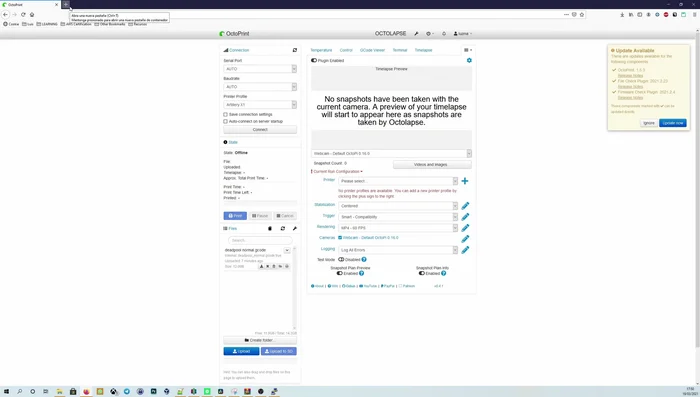Switch to the Timelapse tab
This screenshot has height=397, width=700.
click(x=423, y=50)
